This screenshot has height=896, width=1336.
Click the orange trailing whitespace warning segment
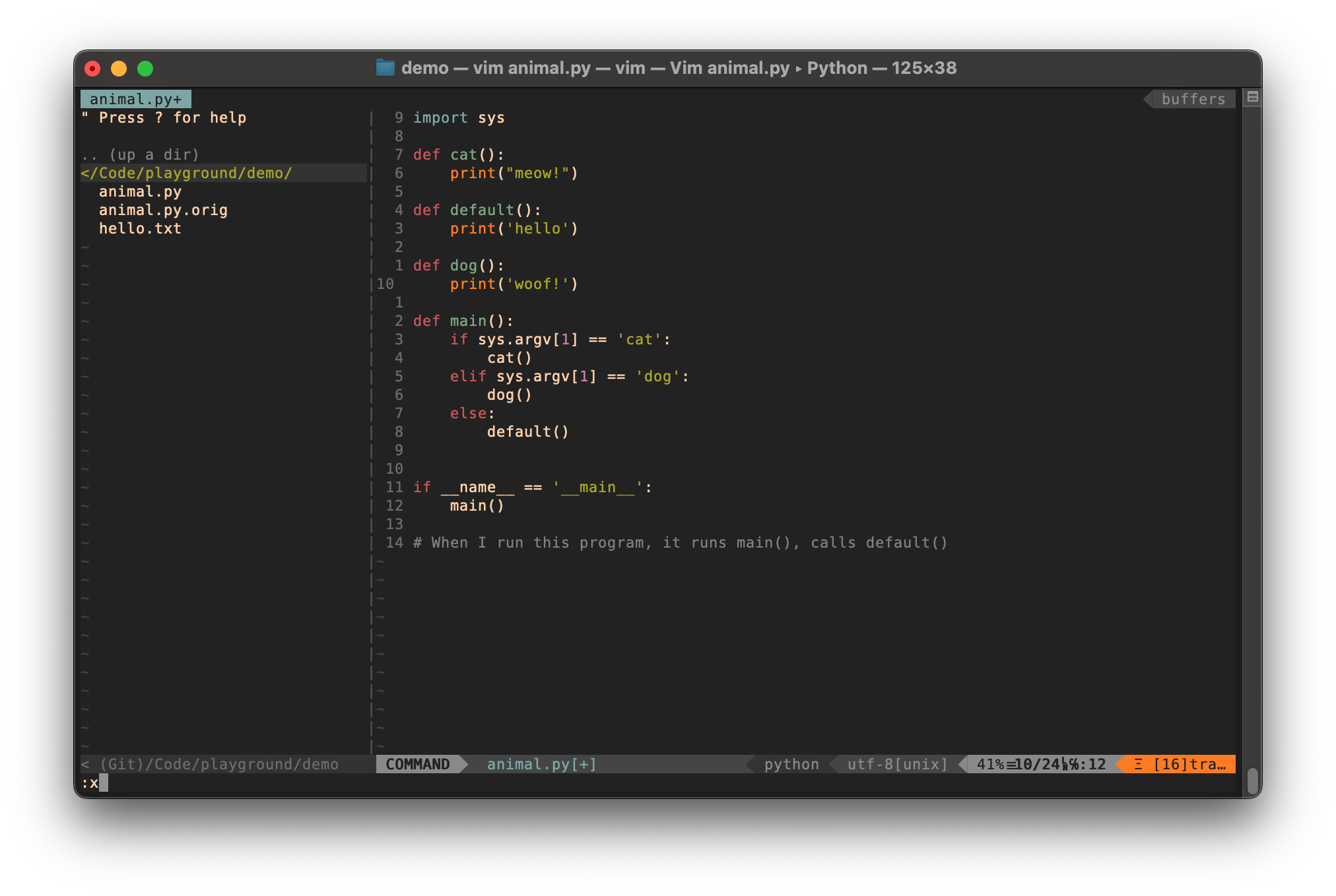click(1178, 764)
